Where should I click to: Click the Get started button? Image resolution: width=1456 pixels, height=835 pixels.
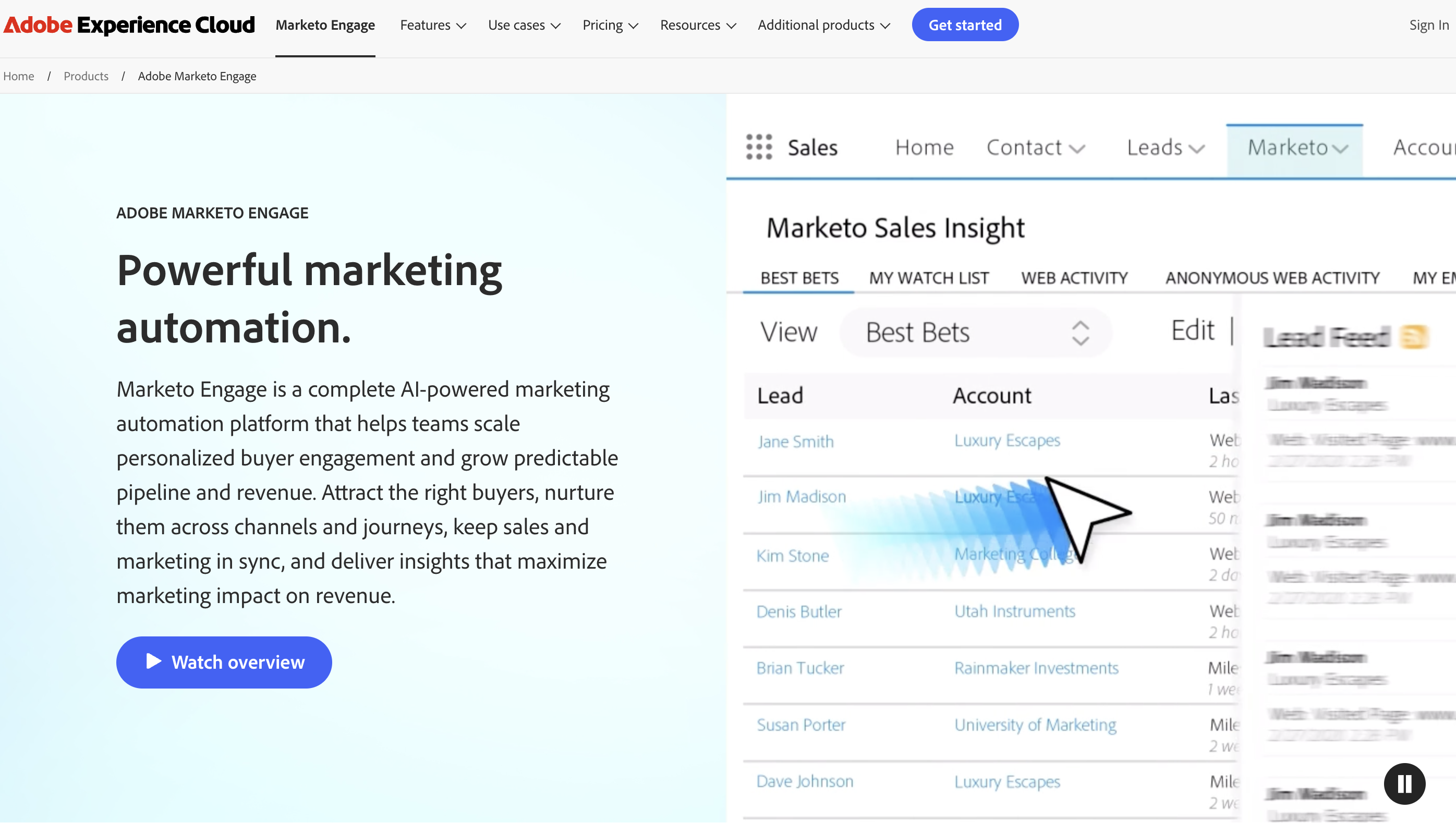coord(965,24)
